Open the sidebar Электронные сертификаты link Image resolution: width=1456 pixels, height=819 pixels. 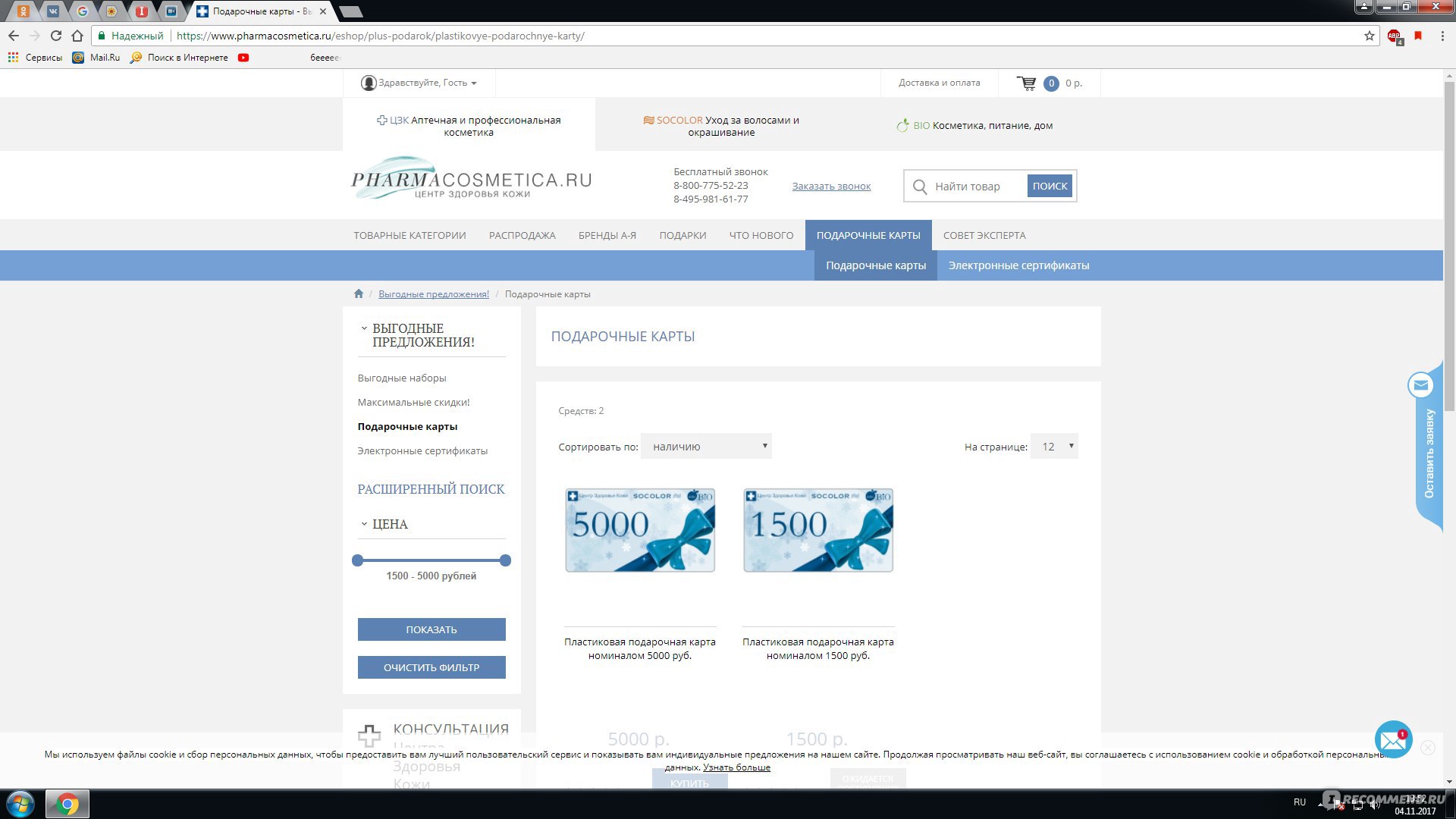point(422,450)
